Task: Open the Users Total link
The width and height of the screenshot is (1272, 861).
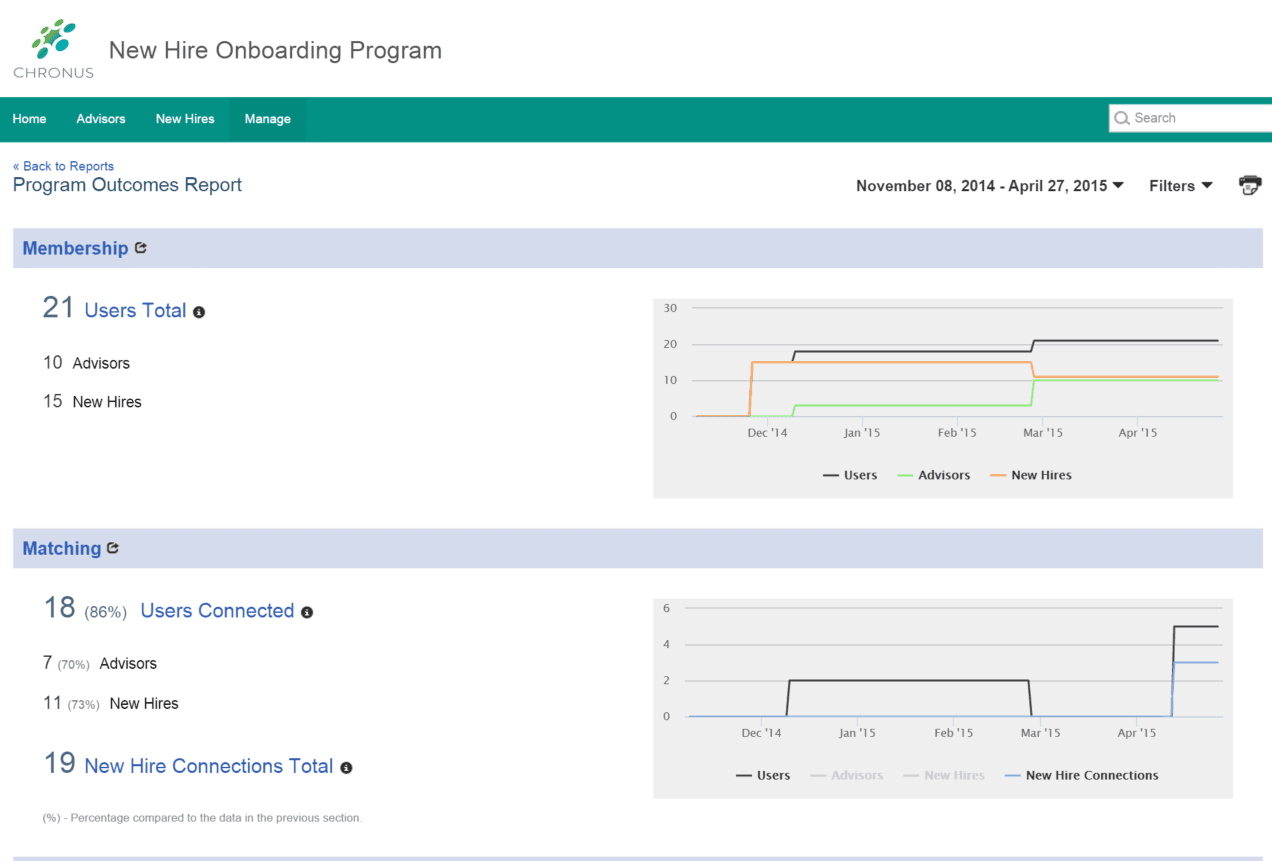Action: [x=135, y=311]
